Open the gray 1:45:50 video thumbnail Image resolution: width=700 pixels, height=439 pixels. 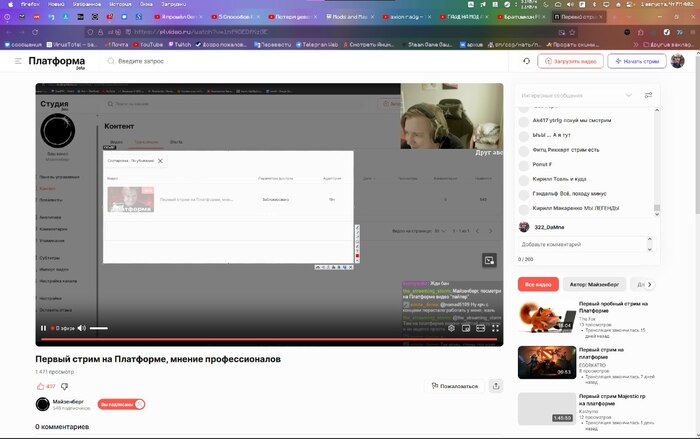point(547,409)
